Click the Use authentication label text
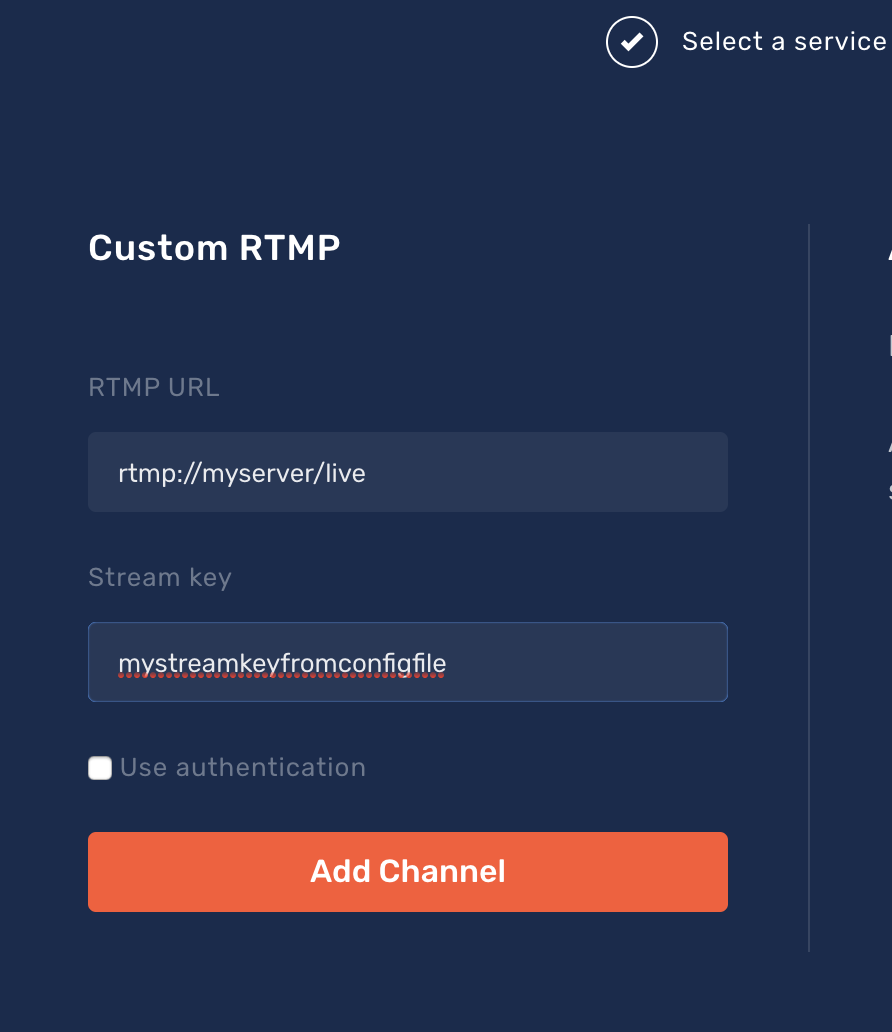892x1032 pixels. (x=243, y=768)
